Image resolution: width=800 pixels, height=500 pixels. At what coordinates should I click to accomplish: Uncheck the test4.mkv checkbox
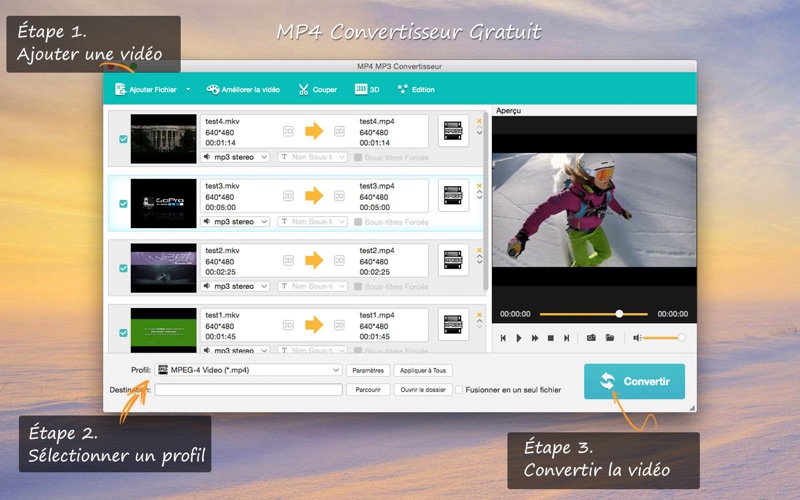click(x=123, y=139)
